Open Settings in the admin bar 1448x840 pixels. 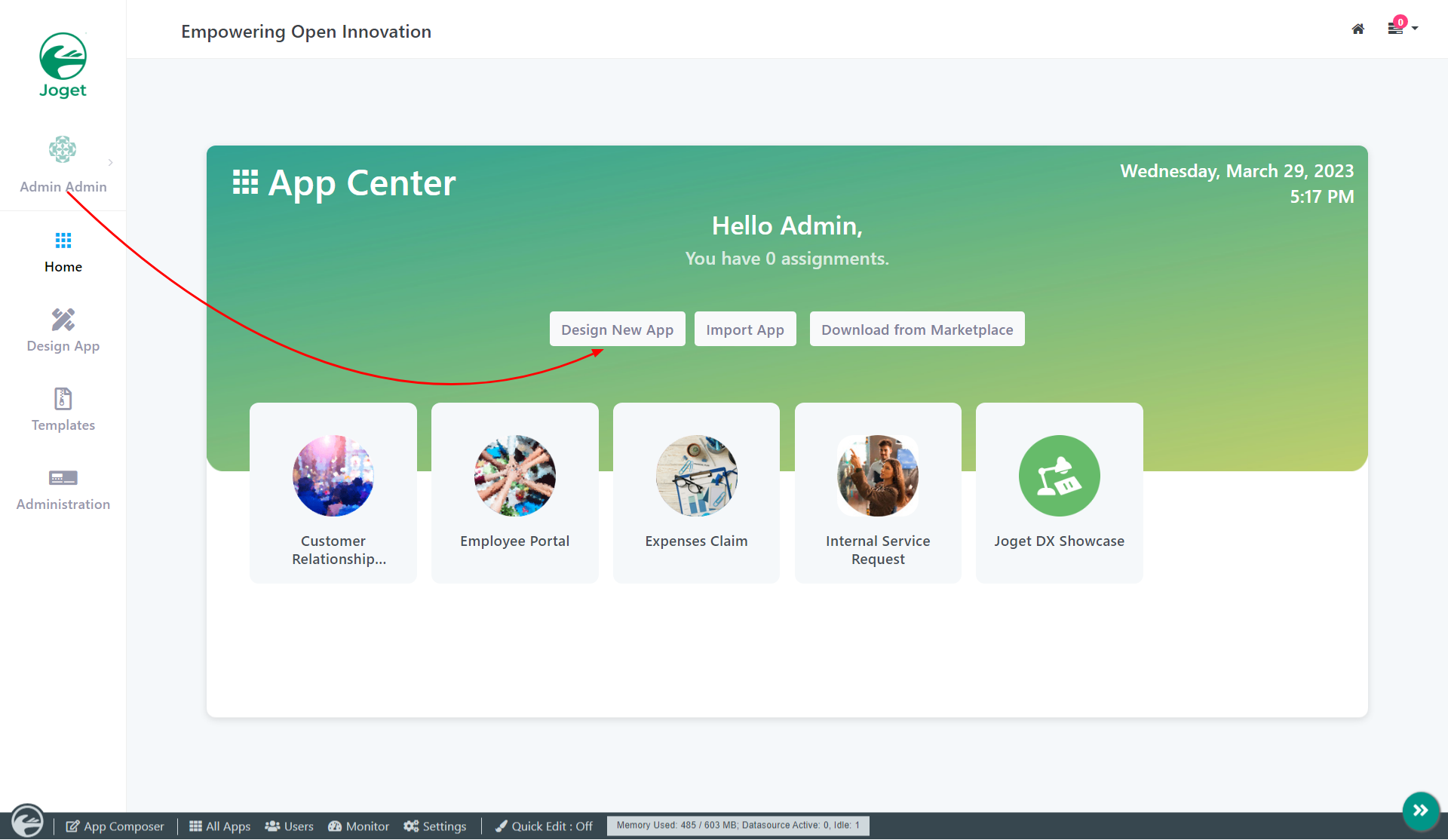[435, 826]
